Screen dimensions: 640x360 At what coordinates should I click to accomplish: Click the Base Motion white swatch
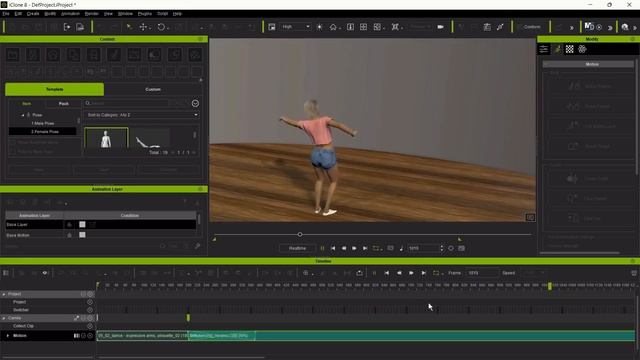tap(82, 235)
